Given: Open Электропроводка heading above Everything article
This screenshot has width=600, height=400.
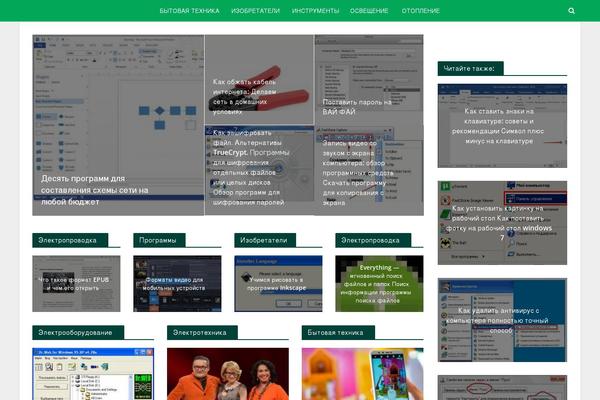Looking at the screenshot, I should point(373,240).
